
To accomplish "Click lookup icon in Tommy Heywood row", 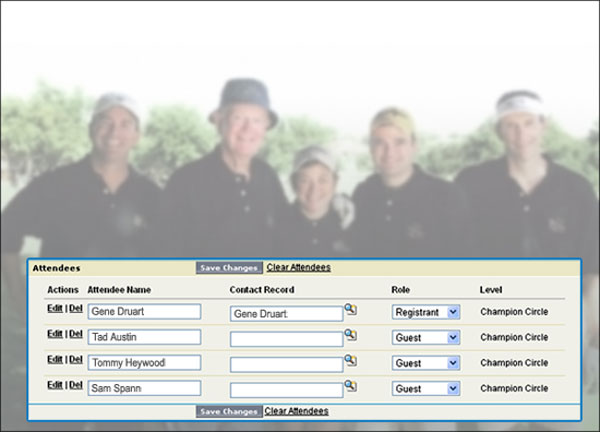I will tap(350, 359).
